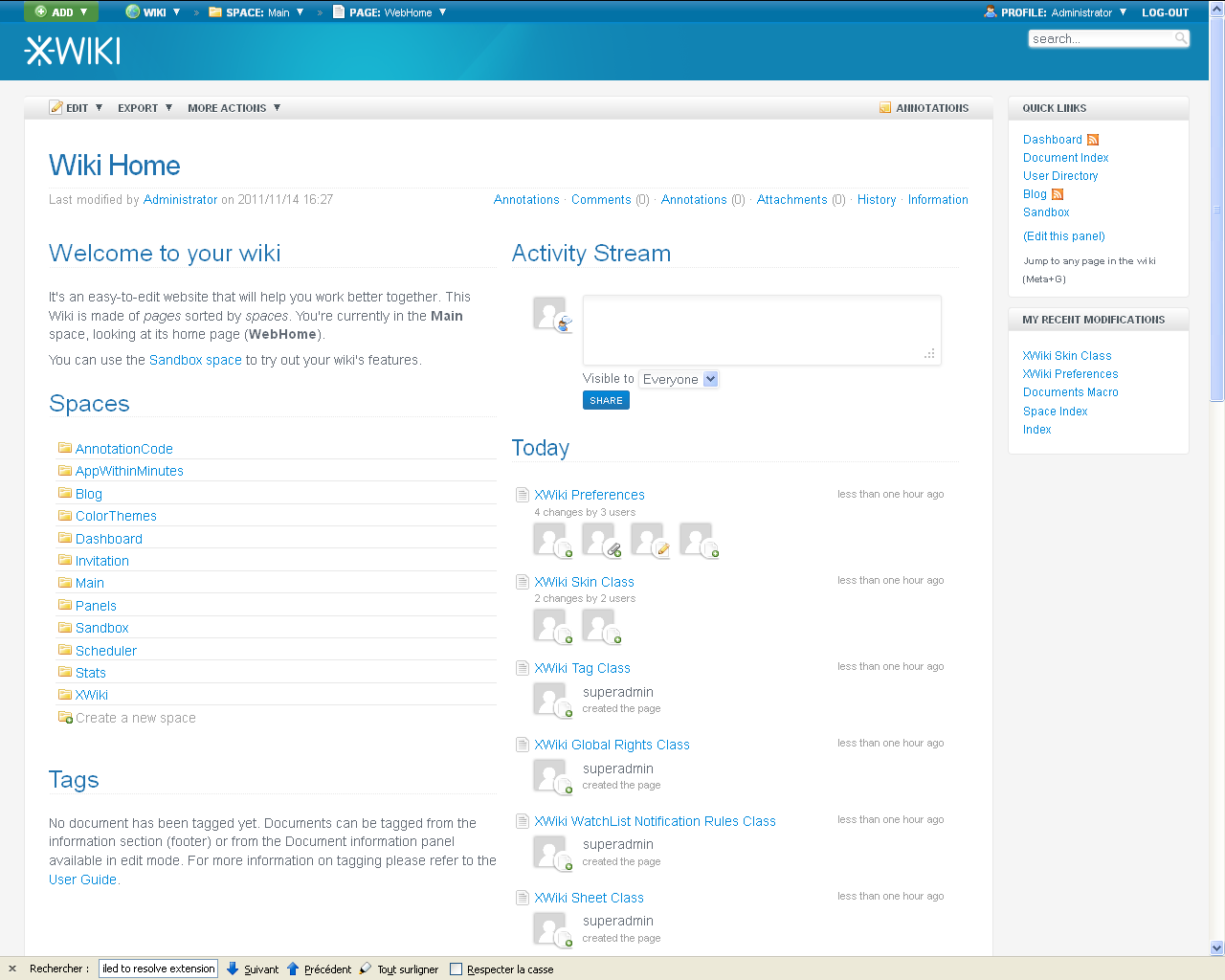Click the vertical scrollbar thumb
Screen dimensions: 1225x980
point(1216,210)
